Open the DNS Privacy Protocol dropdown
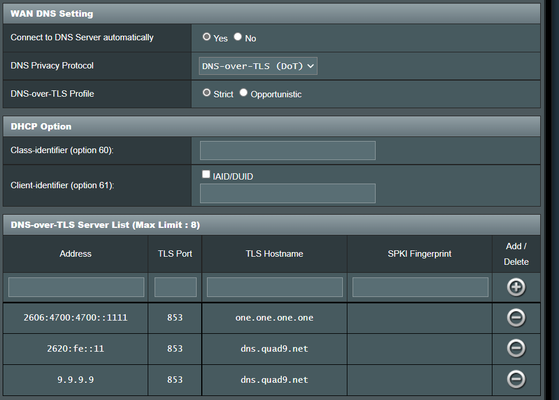Image resolution: width=559 pixels, height=400 pixels. (258, 66)
